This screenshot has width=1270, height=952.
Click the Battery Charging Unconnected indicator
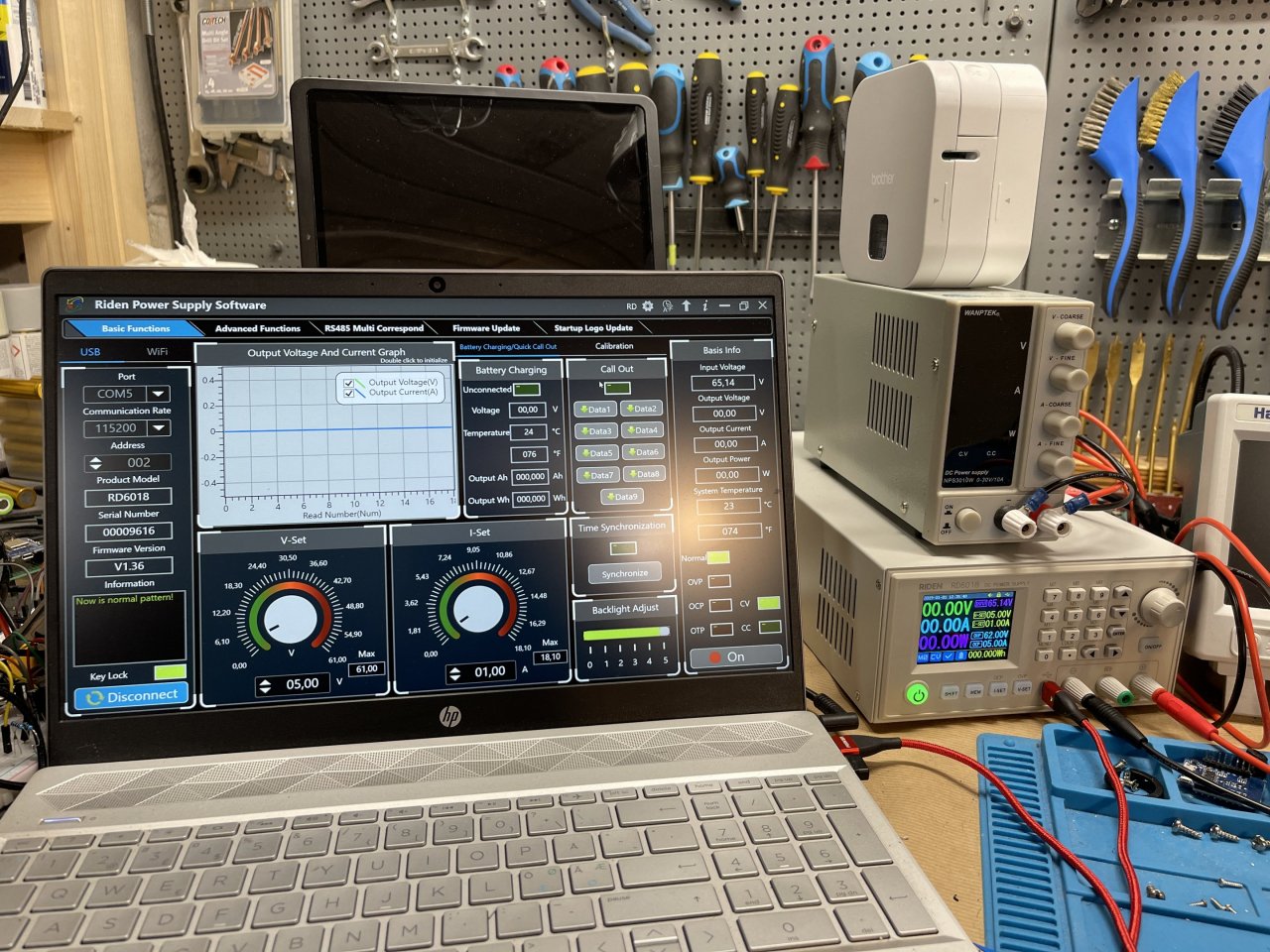click(527, 390)
